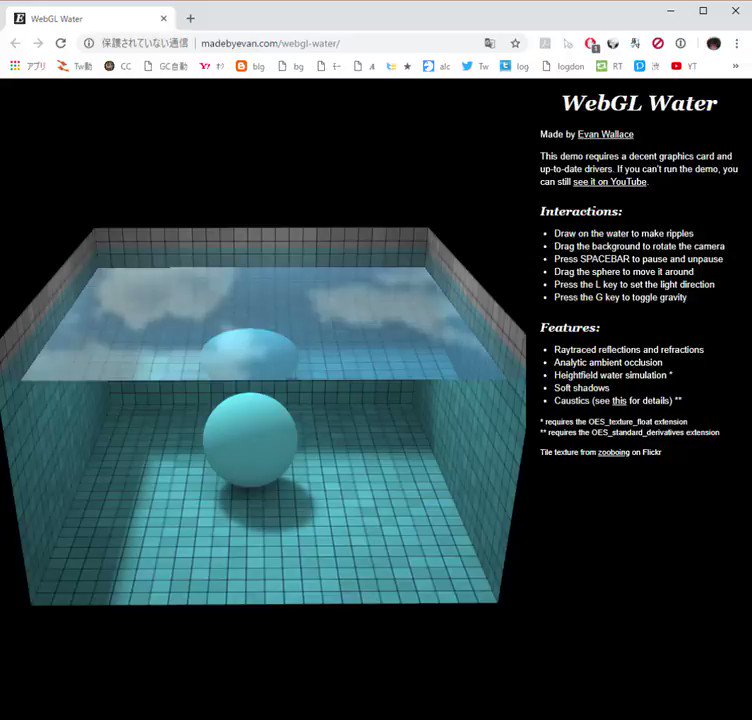Reload the WebGL Water page

61,44
